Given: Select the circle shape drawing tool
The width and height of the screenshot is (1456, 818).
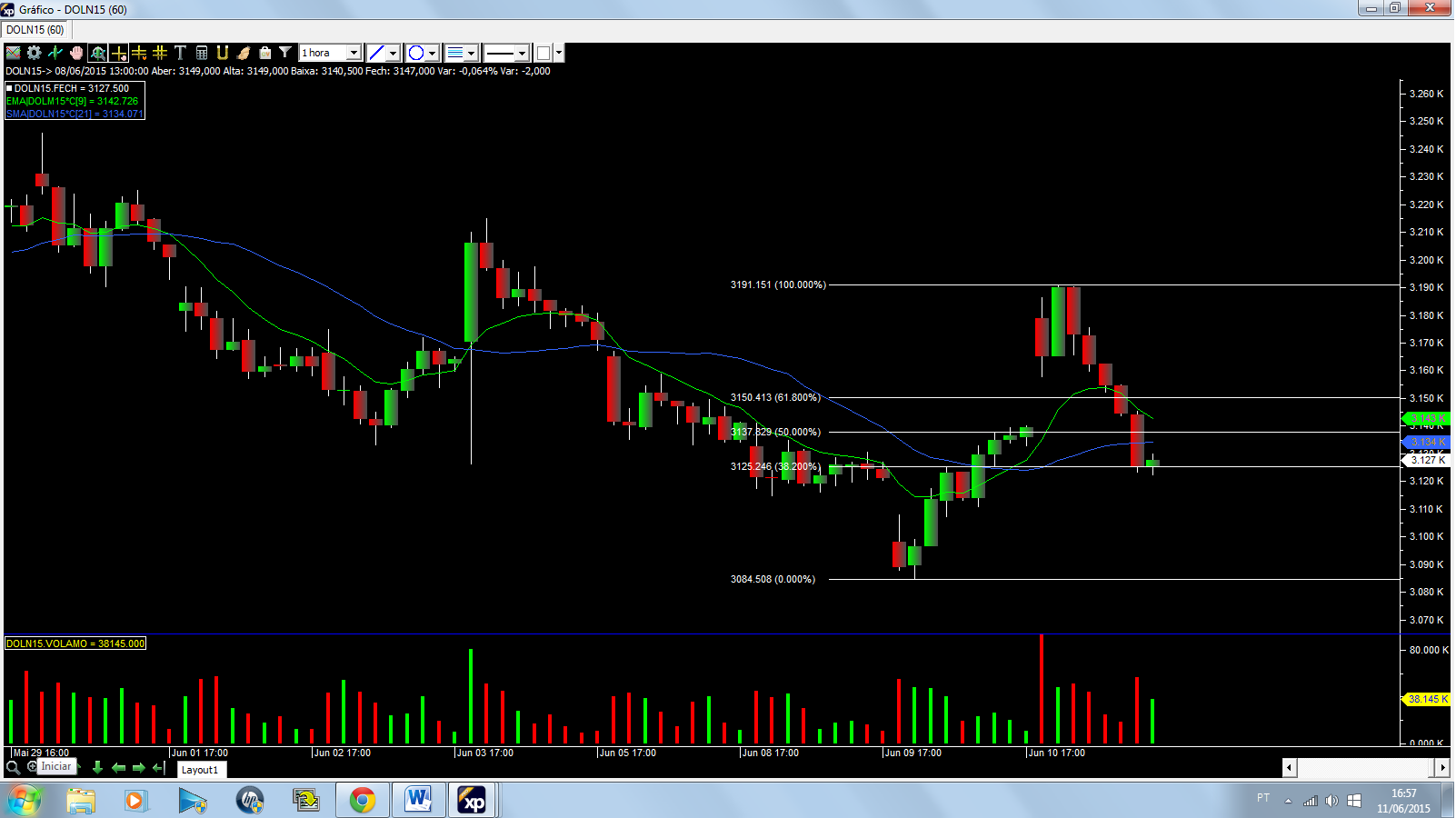Looking at the screenshot, I should pyautogui.click(x=416, y=53).
